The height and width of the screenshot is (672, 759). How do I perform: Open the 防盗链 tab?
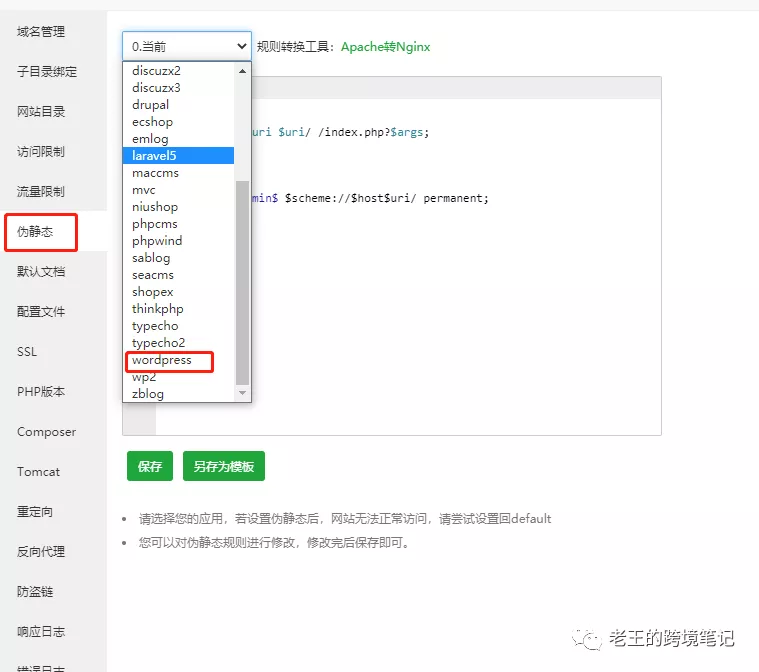[35, 592]
